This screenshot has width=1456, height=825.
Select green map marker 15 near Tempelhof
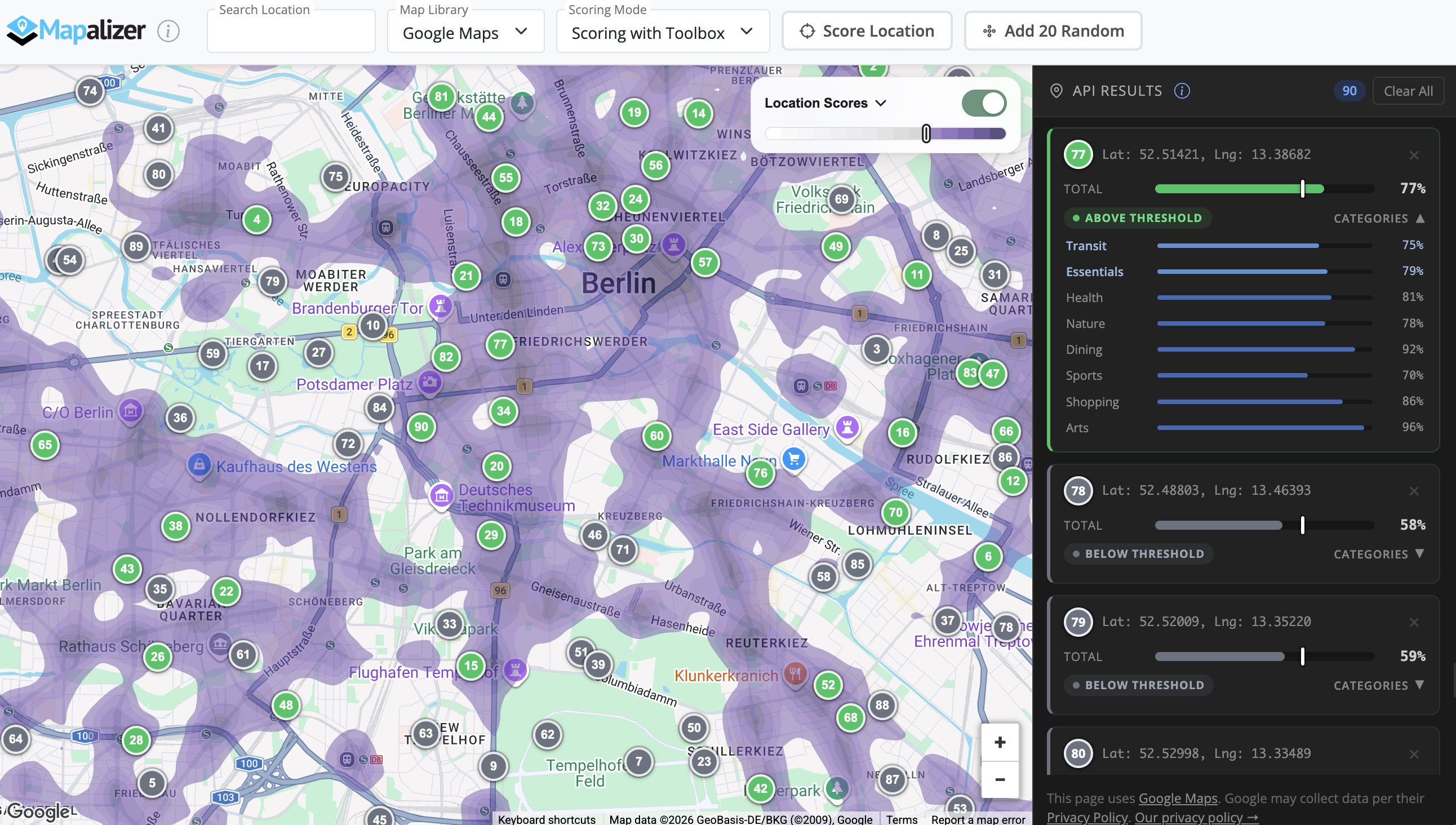472,666
